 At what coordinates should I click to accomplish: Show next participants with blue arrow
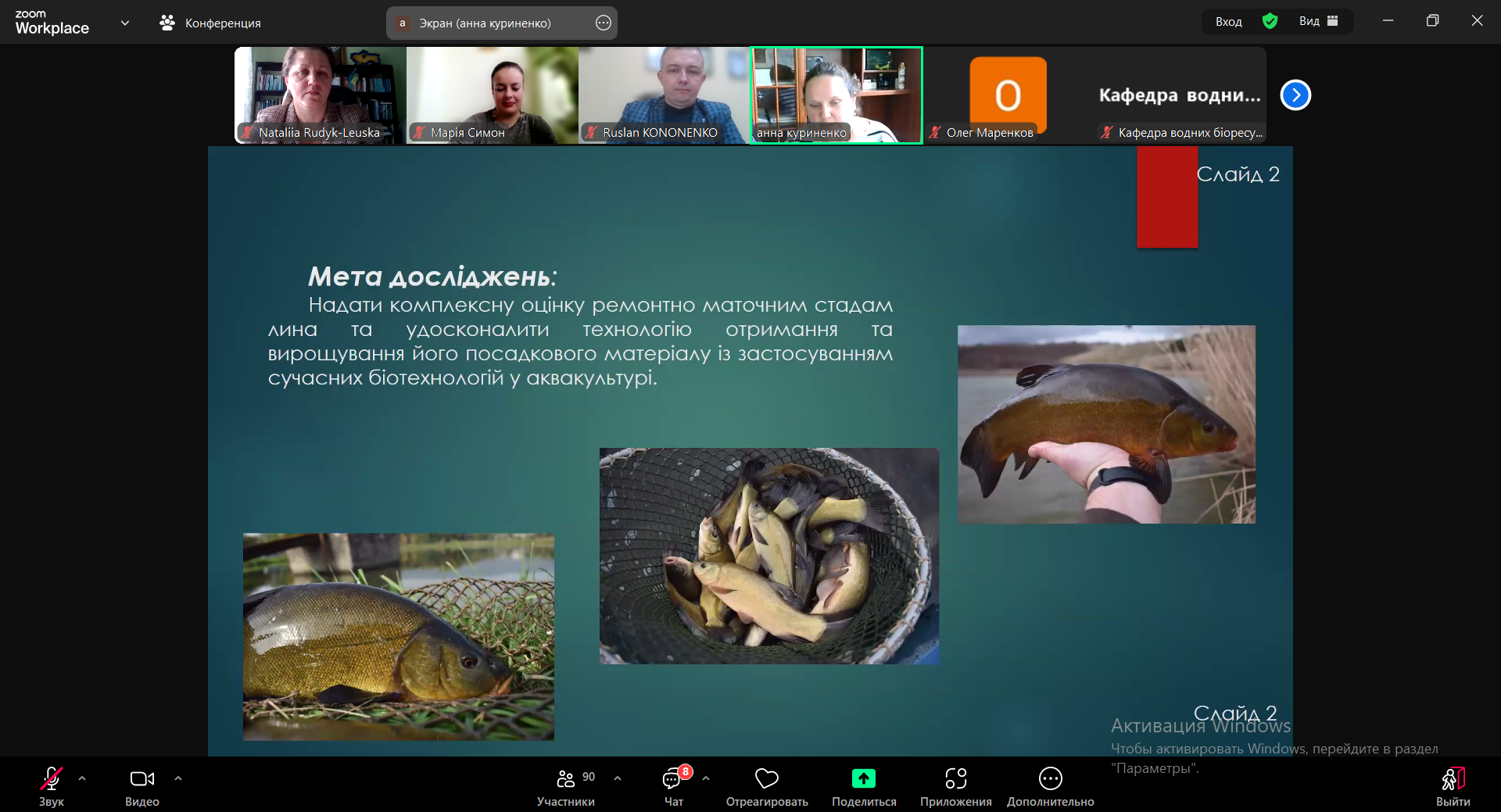1295,95
